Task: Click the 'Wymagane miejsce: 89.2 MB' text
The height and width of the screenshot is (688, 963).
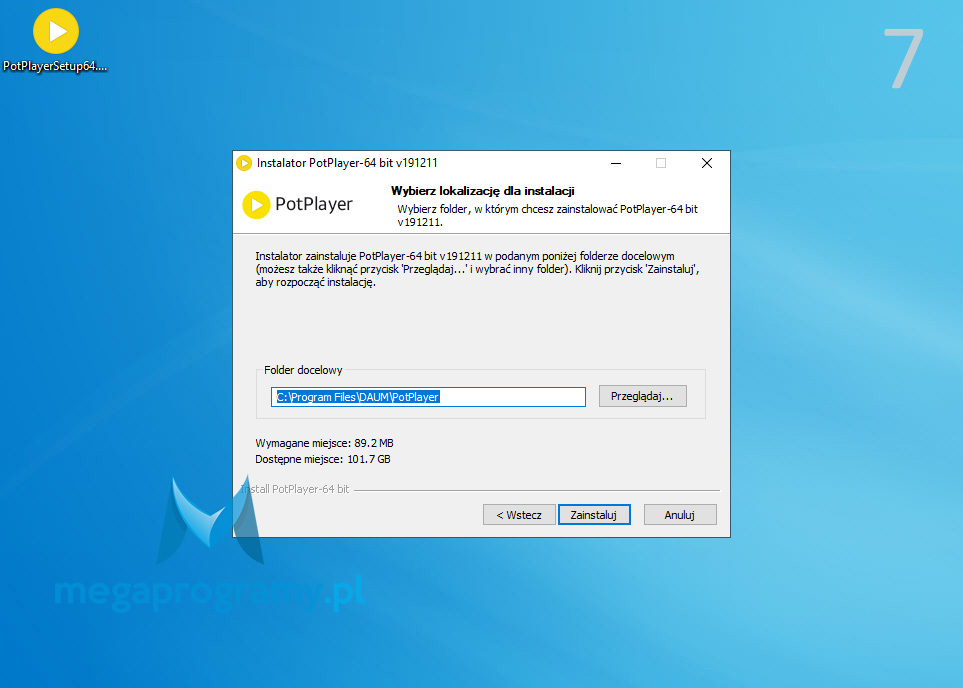Action: [324, 443]
